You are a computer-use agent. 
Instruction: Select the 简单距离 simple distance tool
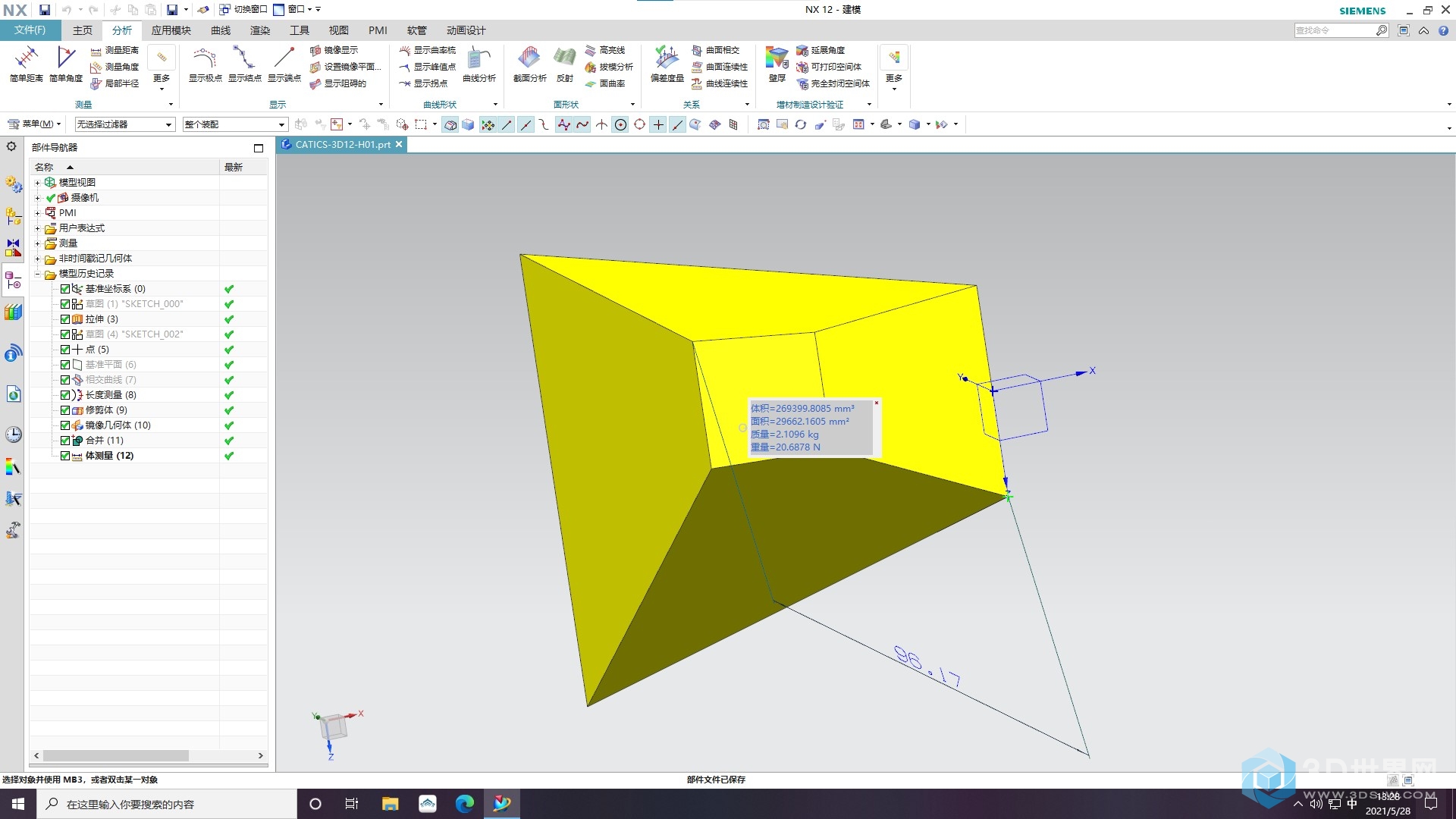point(26,64)
